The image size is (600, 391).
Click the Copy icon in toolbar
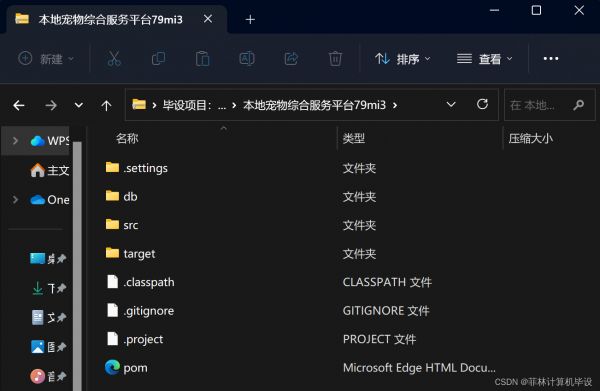pos(158,59)
